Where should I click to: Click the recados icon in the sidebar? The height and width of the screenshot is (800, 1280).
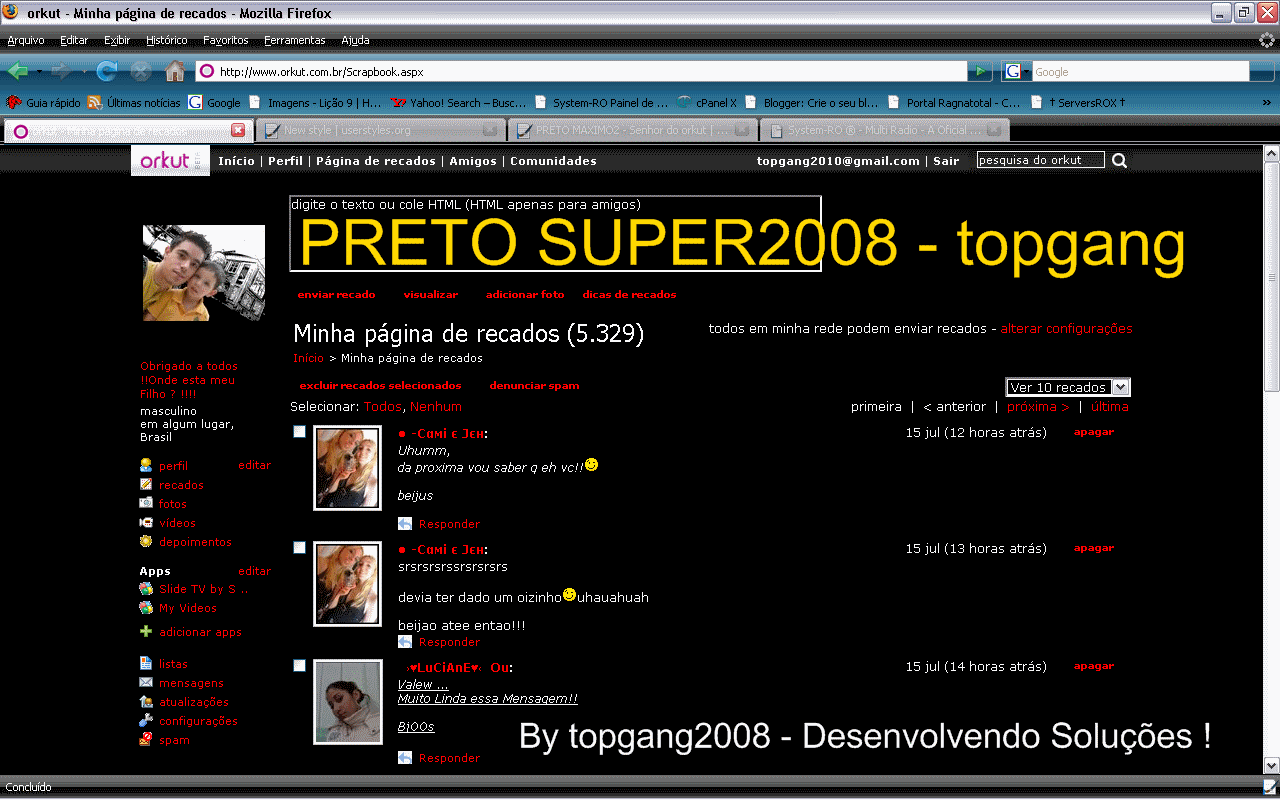[x=146, y=484]
